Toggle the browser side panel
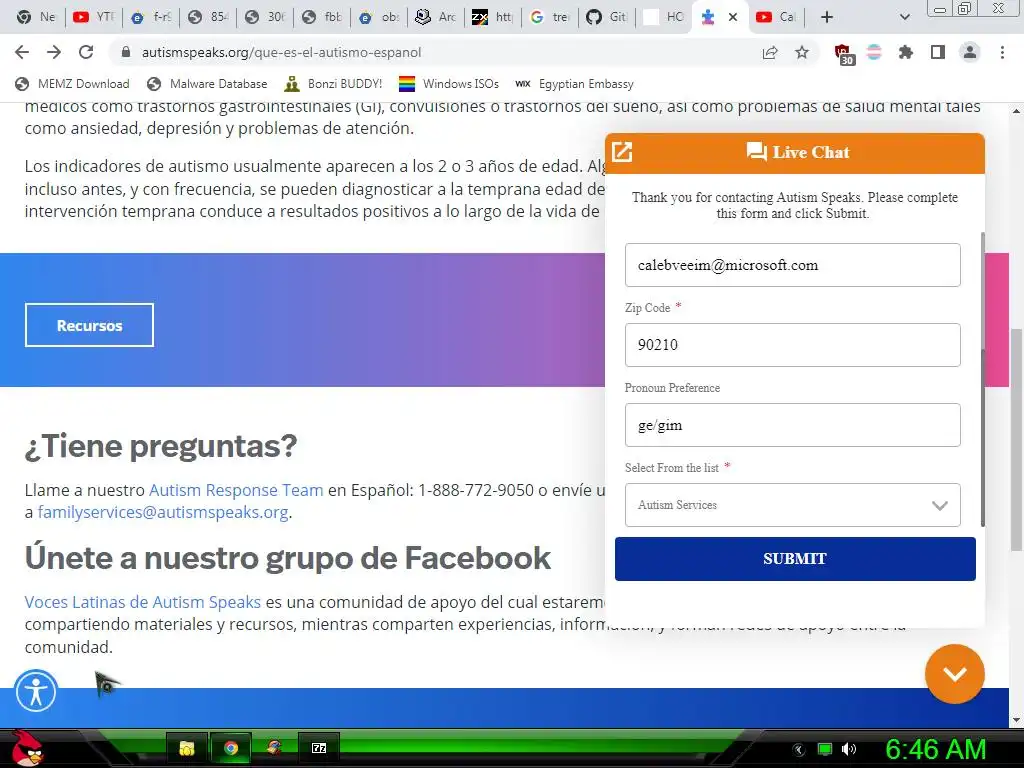Viewport: 1024px width, 768px height. pos(938,52)
